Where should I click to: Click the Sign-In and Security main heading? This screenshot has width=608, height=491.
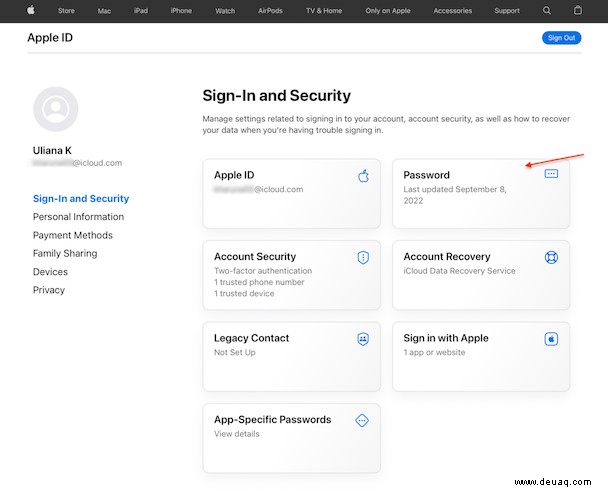276,95
